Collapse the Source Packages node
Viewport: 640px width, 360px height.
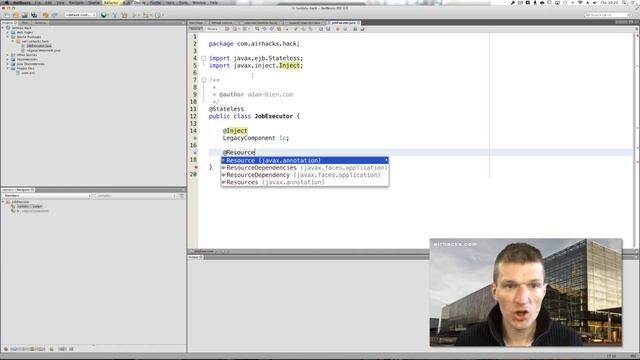[x=8, y=37]
